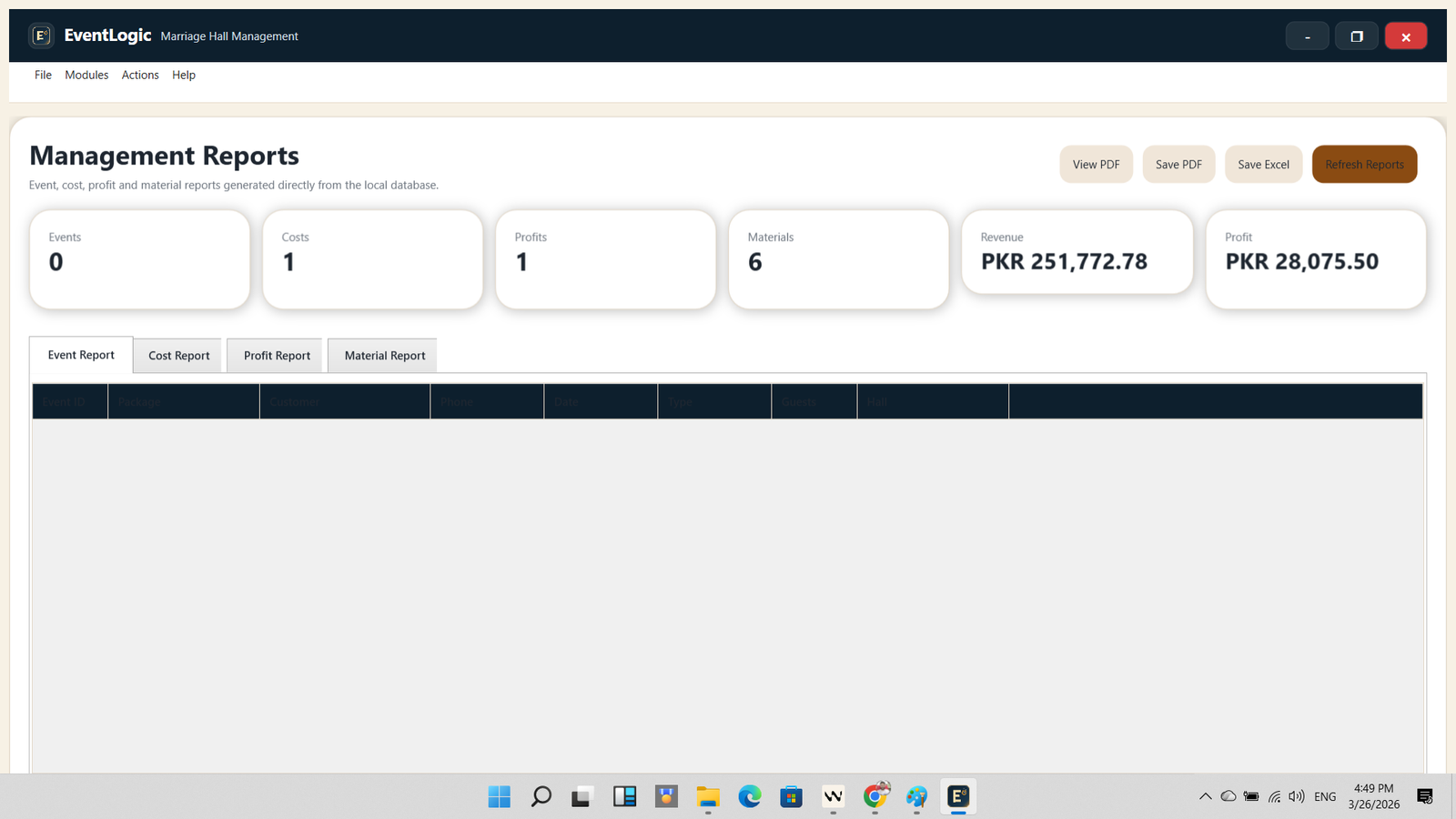Click the View PDF button
The image size is (1456, 819).
point(1096,165)
